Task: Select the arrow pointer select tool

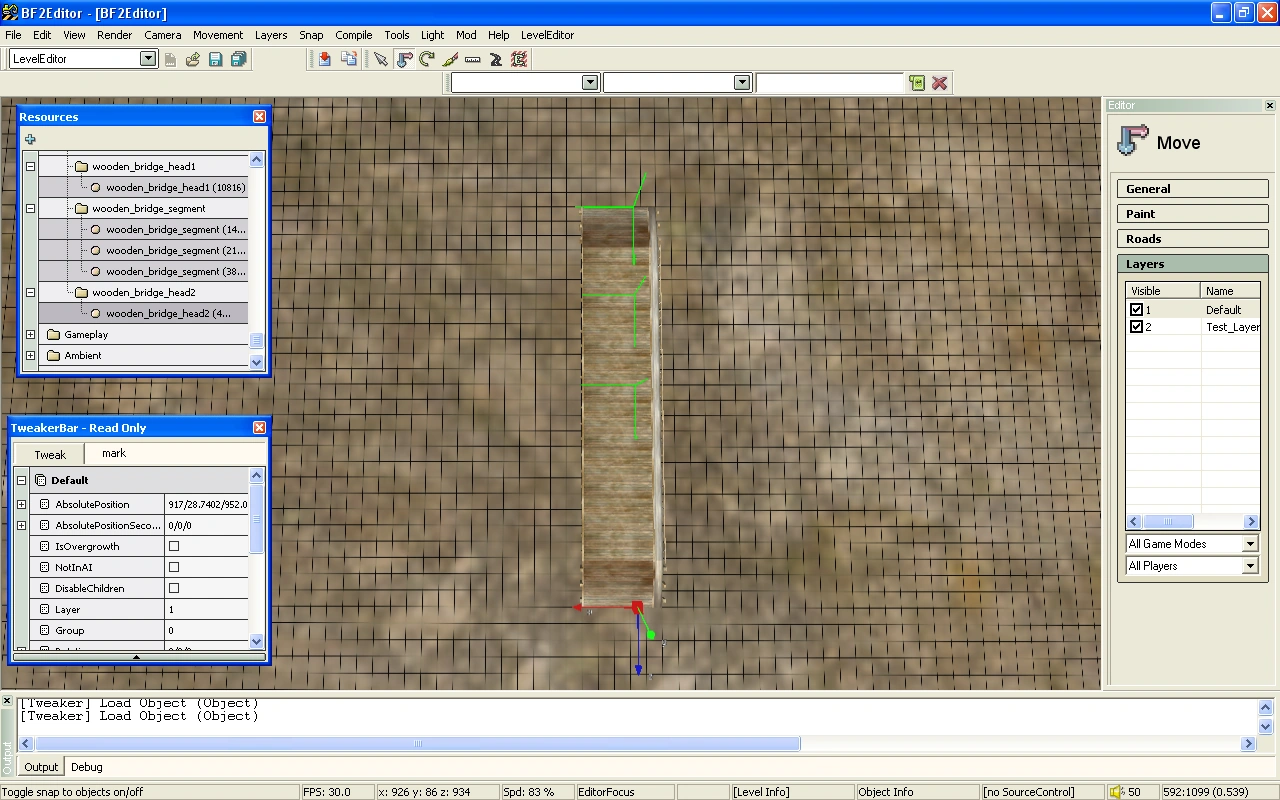Action: click(x=381, y=59)
